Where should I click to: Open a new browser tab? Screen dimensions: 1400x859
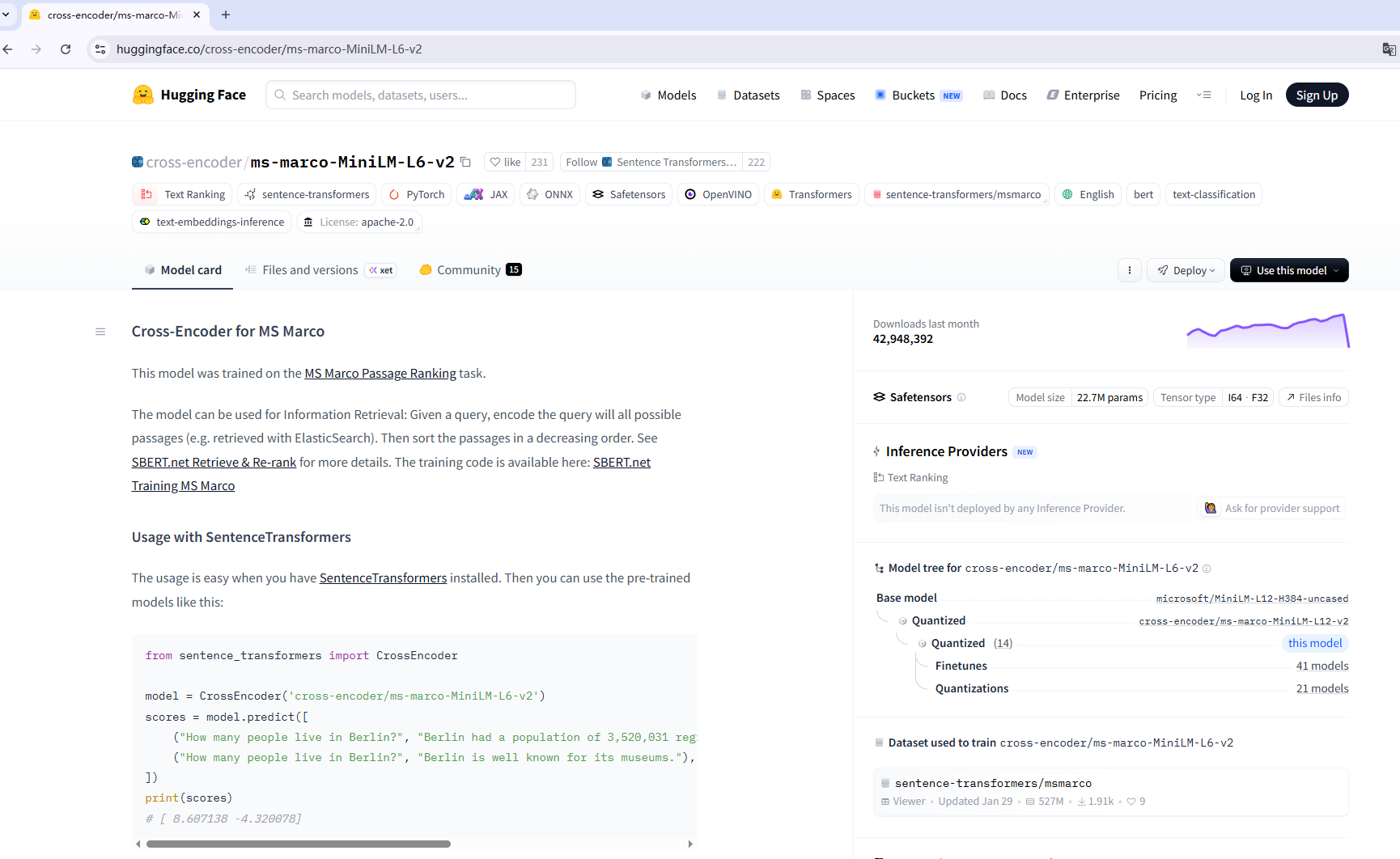pos(226,15)
